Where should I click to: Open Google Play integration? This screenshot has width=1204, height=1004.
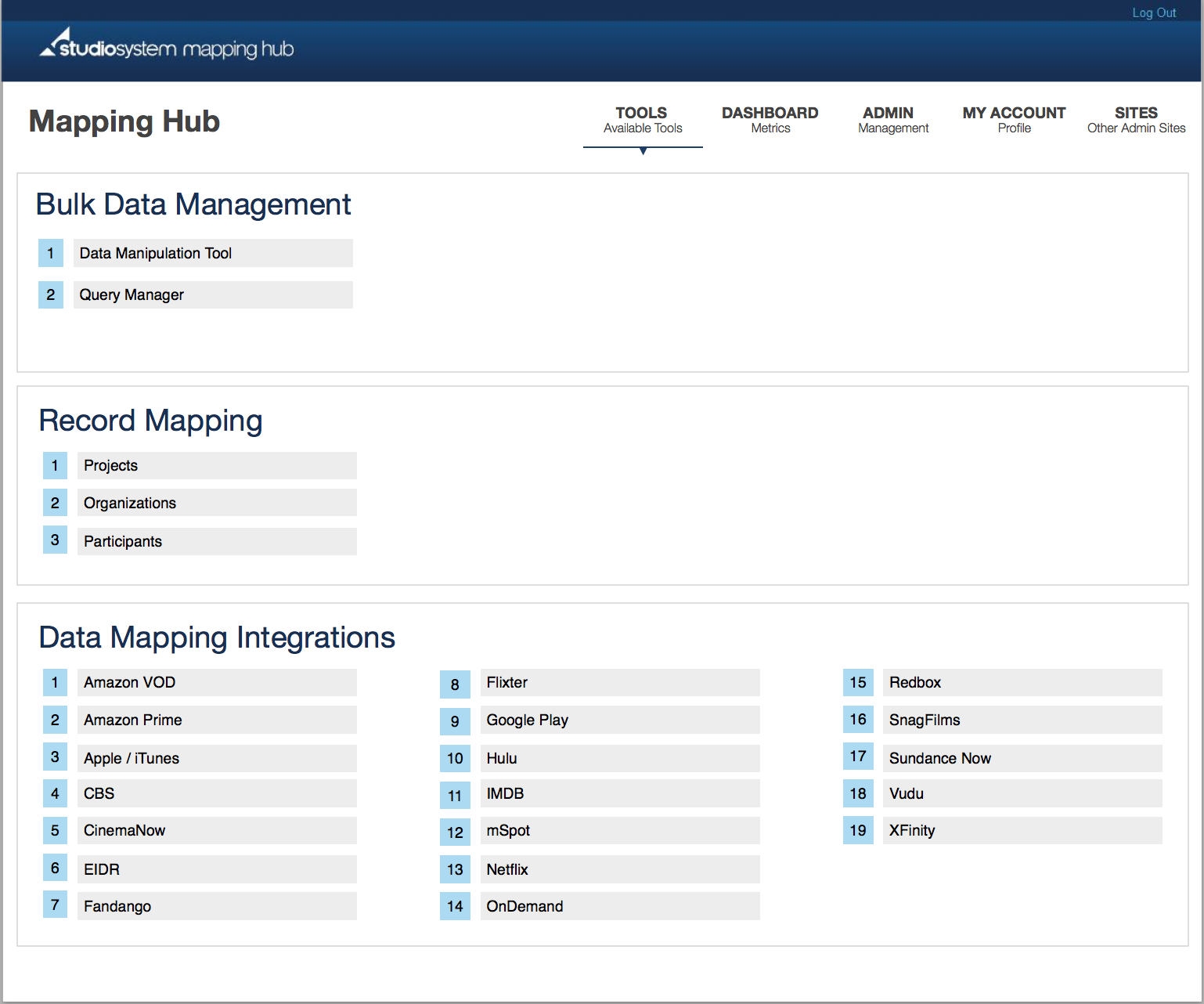point(620,720)
